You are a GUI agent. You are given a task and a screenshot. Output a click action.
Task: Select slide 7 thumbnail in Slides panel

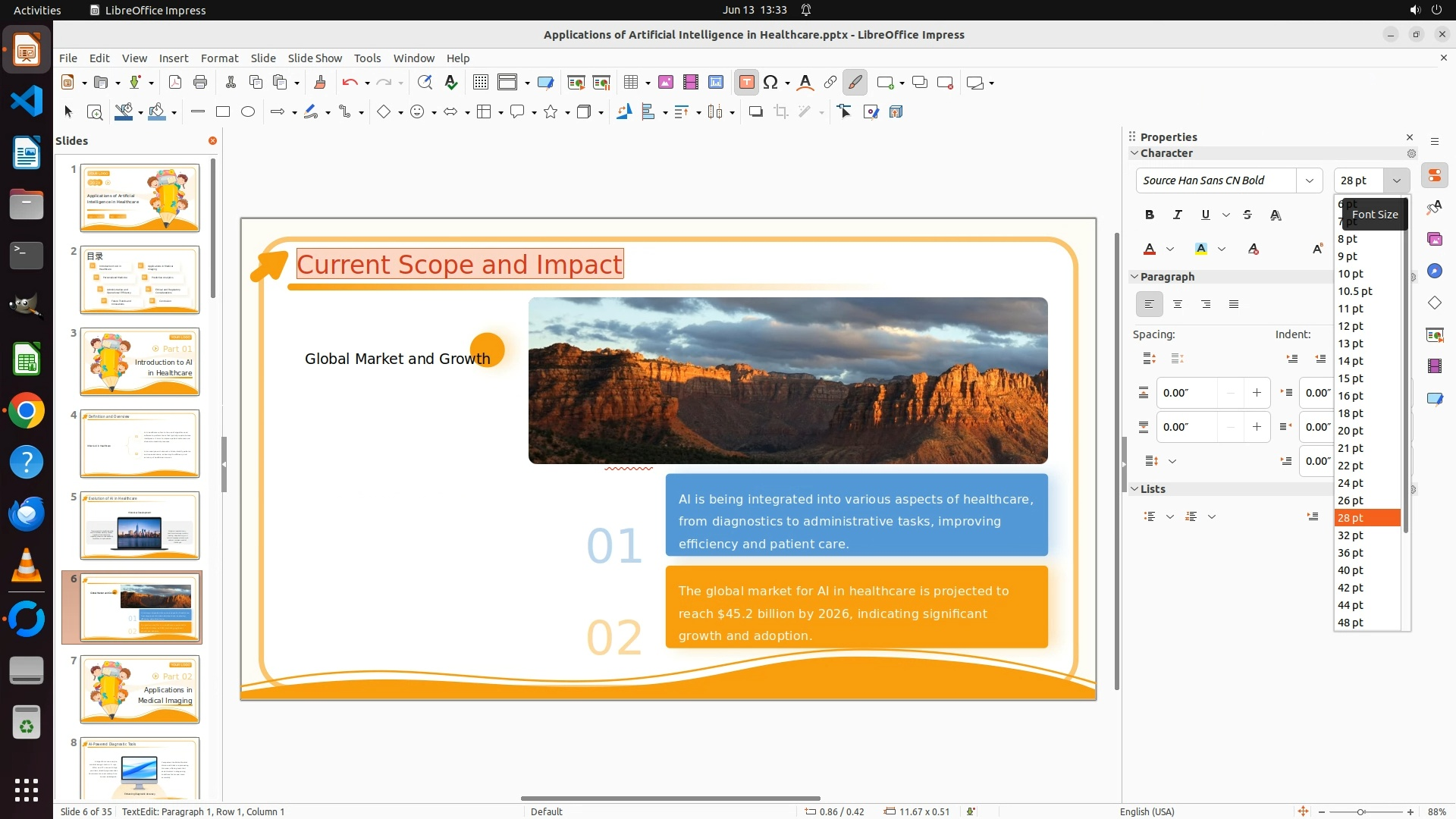pyautogui.click(x=140, y=689)
